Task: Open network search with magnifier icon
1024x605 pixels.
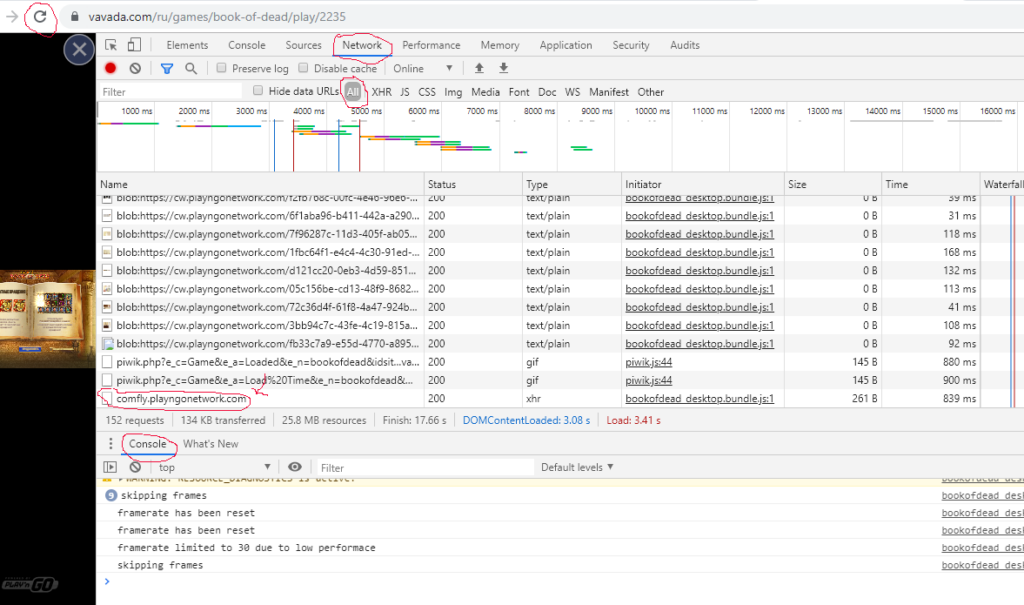Action: tap(191, 69)
